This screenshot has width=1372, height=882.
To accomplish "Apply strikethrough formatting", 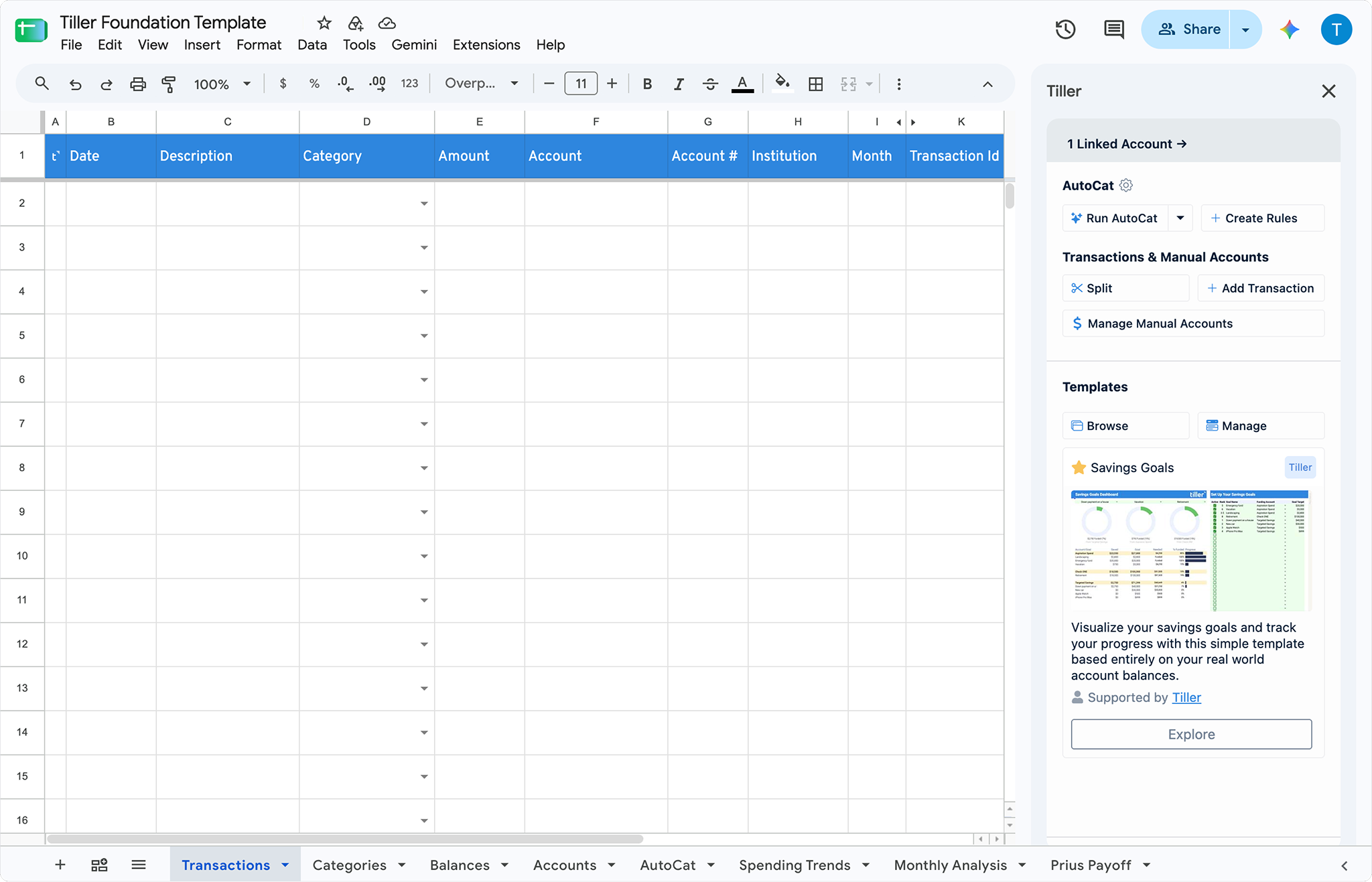I will (x=710, y=84).
